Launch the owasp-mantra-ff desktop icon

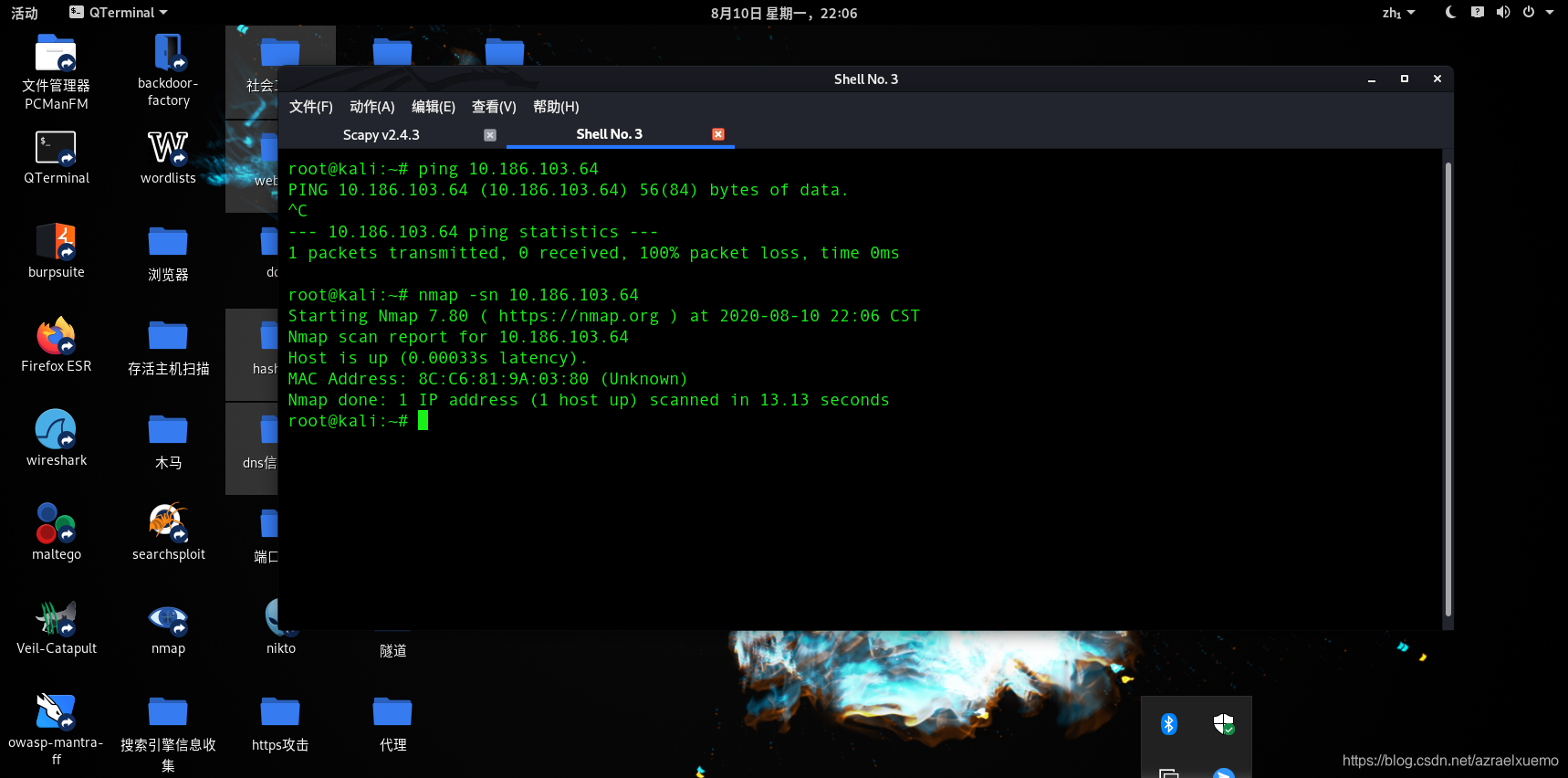pyautogui.click(x=56, y=729)
